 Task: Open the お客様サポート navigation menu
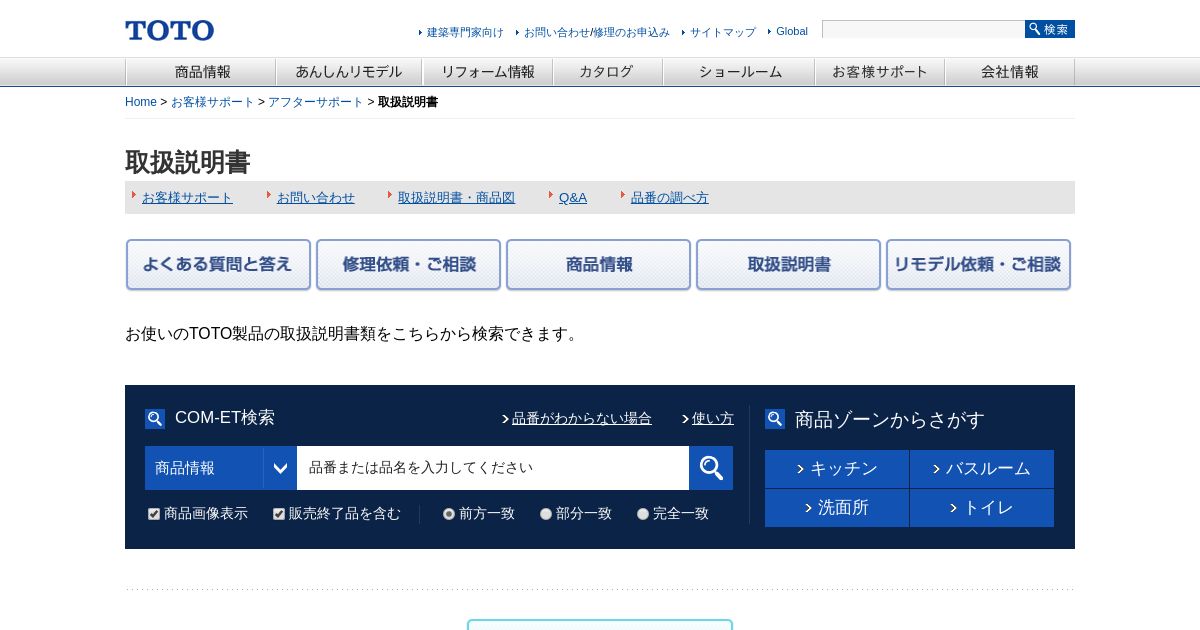pos(880,72)
